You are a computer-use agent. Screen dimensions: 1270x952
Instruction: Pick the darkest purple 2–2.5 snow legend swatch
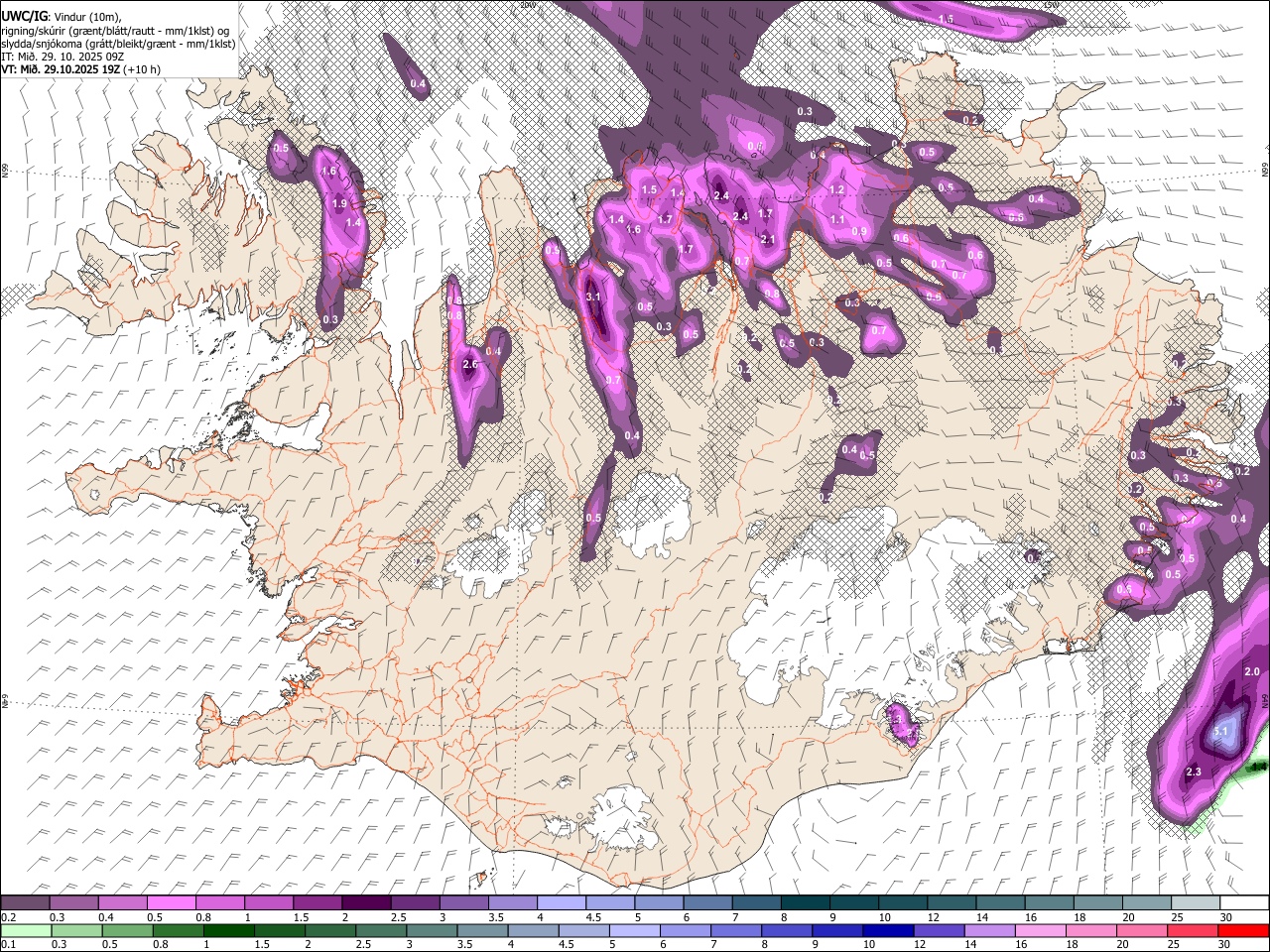(366, 903)
